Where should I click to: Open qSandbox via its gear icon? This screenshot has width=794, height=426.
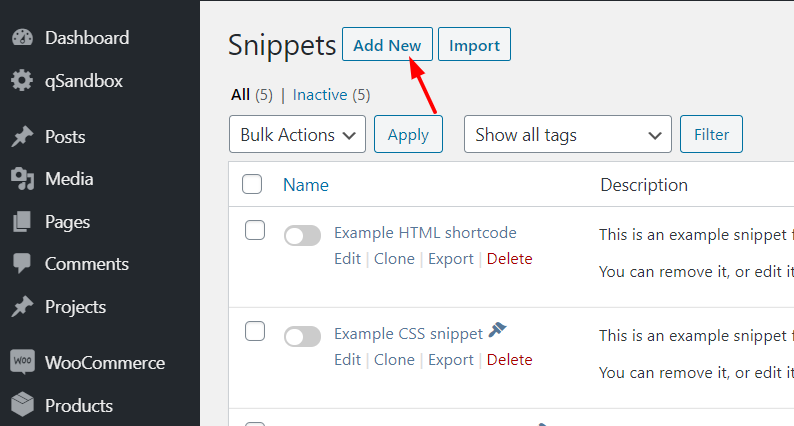coord(22,81)
